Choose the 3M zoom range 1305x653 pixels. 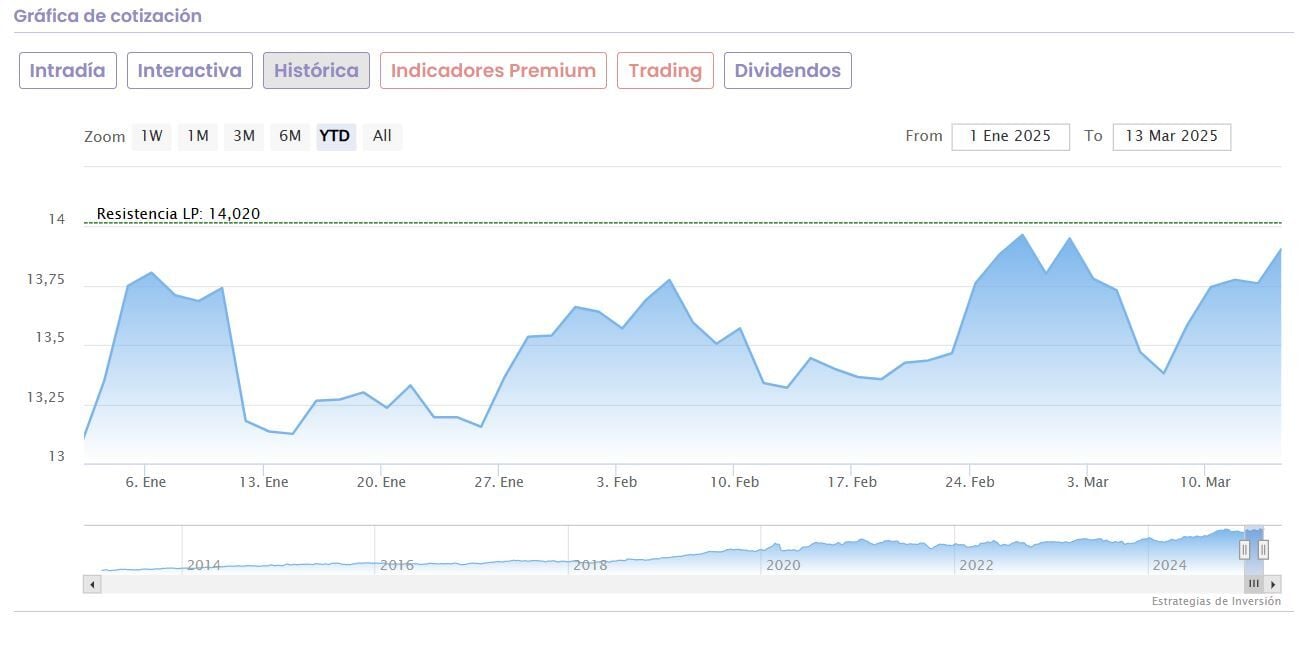(x=244, y=136)
